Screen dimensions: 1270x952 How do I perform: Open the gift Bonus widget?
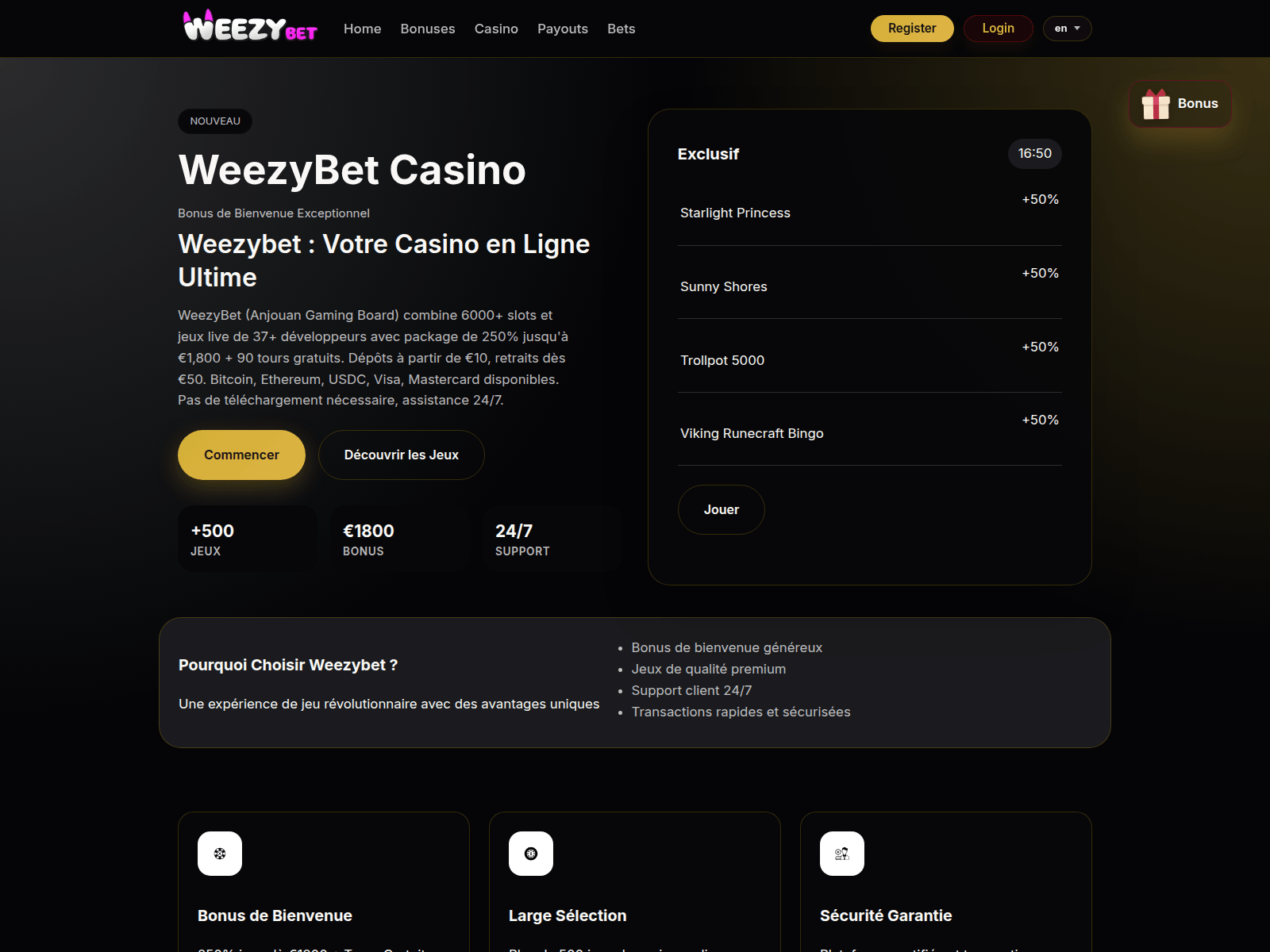point(1180,104)
